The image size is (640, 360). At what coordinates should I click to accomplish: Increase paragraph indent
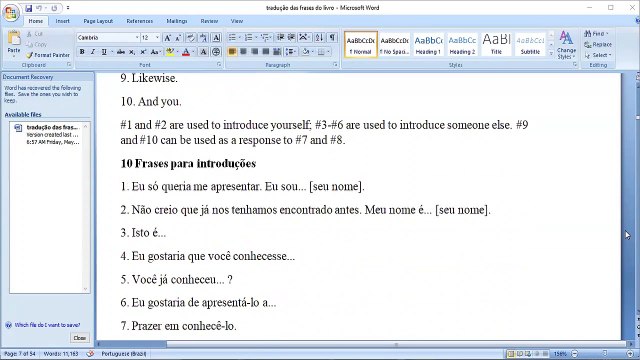click(291, 38)
